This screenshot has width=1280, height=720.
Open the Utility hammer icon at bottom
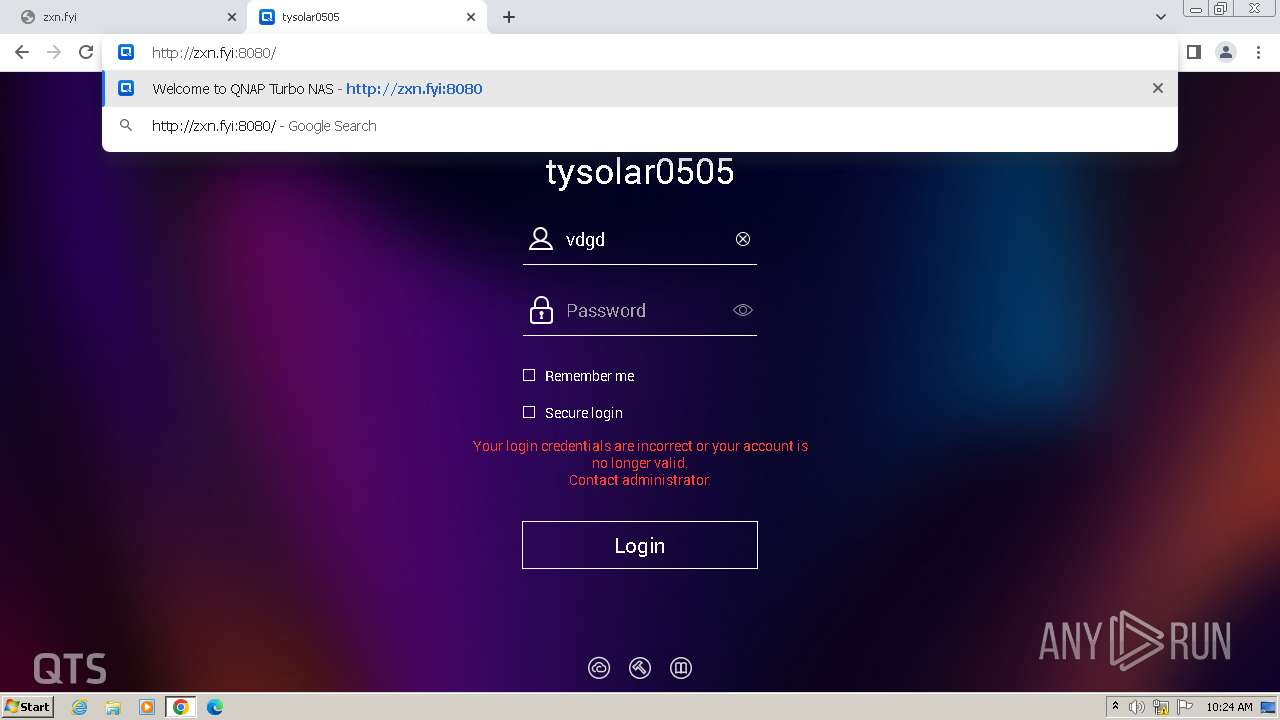(640, 668)
